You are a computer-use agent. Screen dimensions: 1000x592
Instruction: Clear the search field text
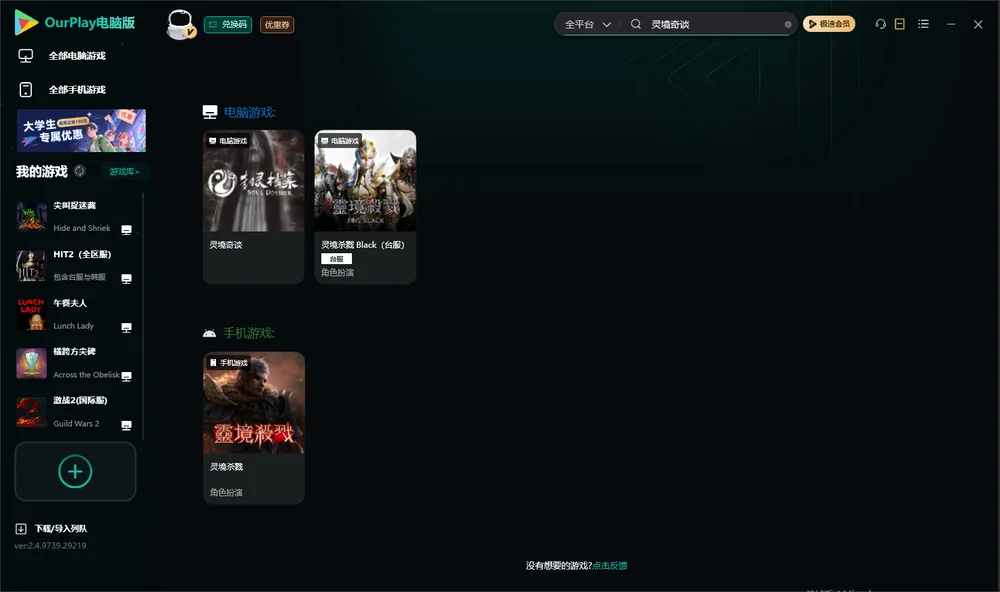pyautogui.click(x=788, y=24)
